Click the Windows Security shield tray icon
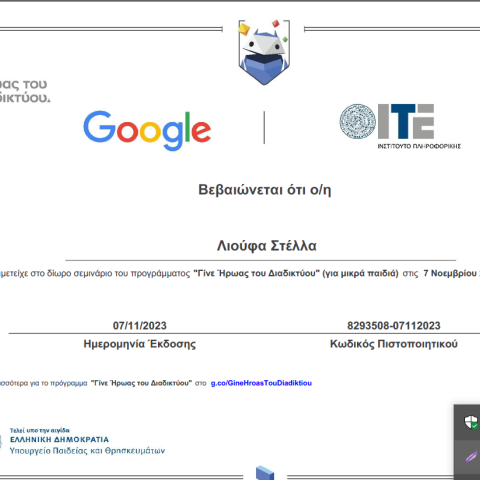This screenshot has width=480, height=480. click(471, 422)
